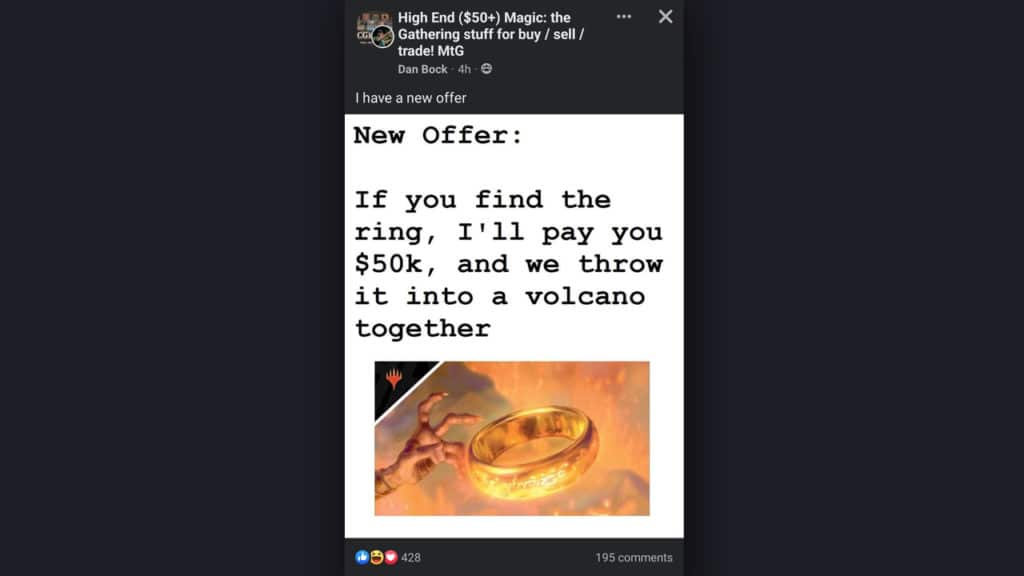
Task: Open the High End Magic group page
Action: point(490,34)
